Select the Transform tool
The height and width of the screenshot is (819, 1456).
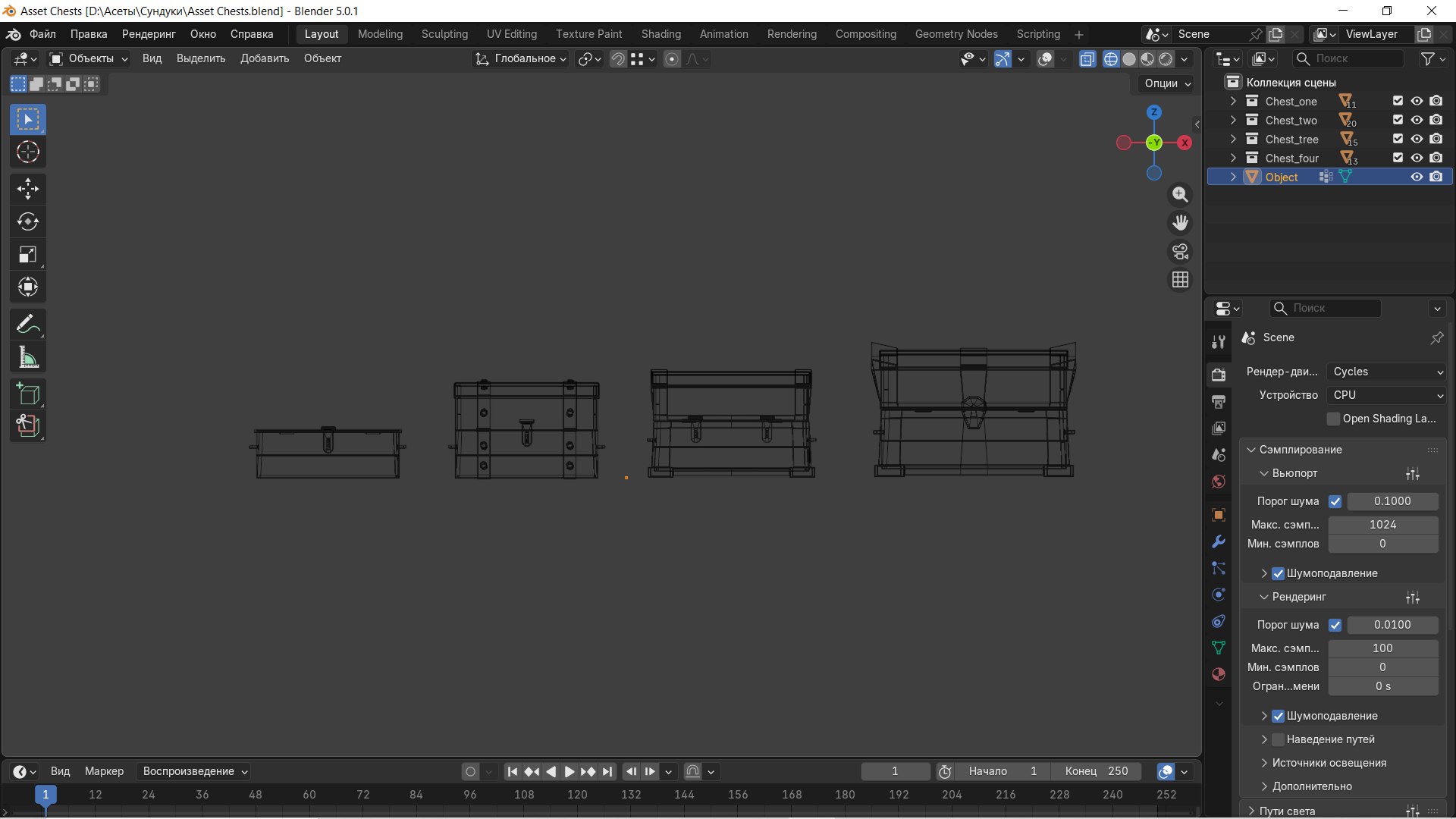tap(28, 287)
